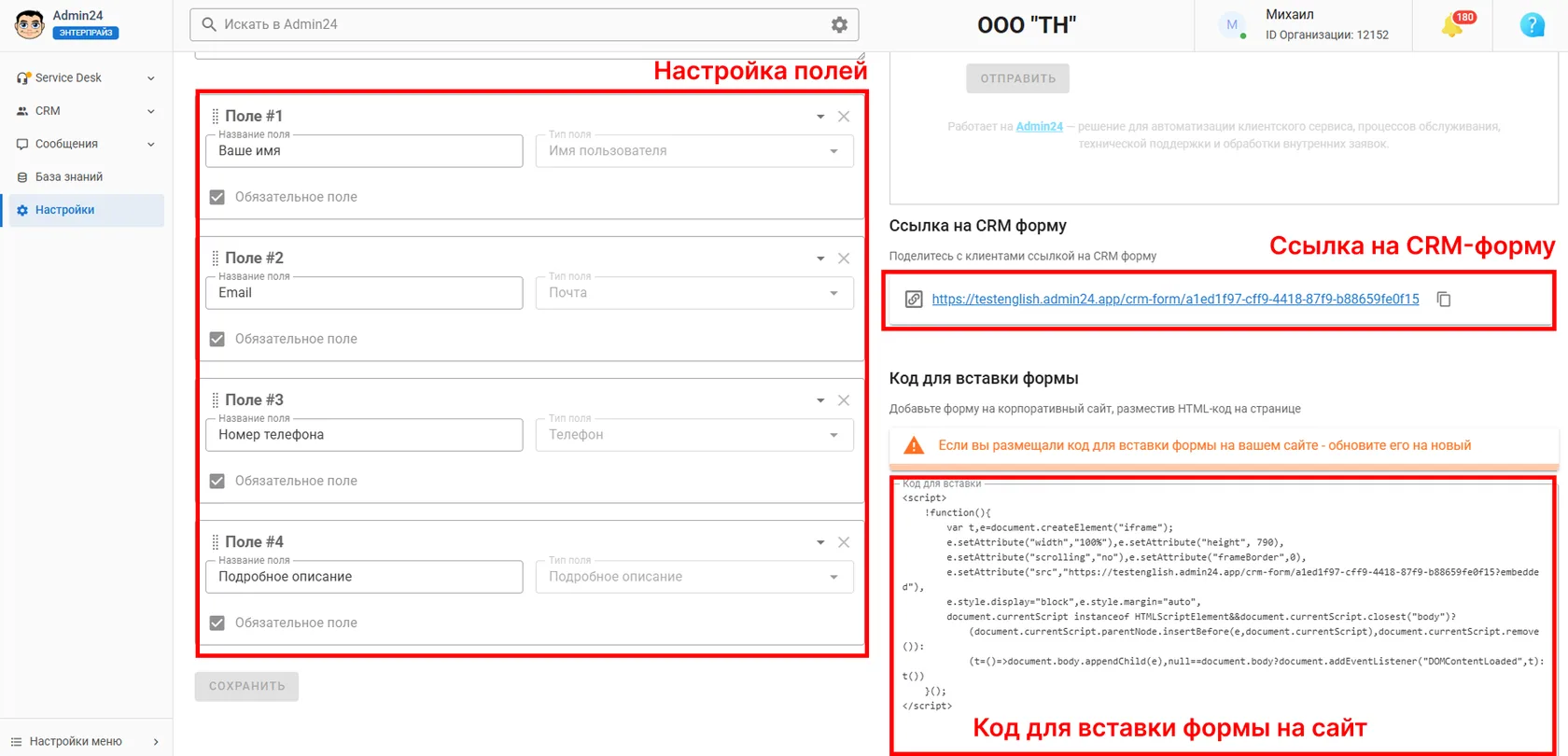Copy the CRM form link
Viewport: 1568px width, 756px height.
click(x=1444, y=300)
